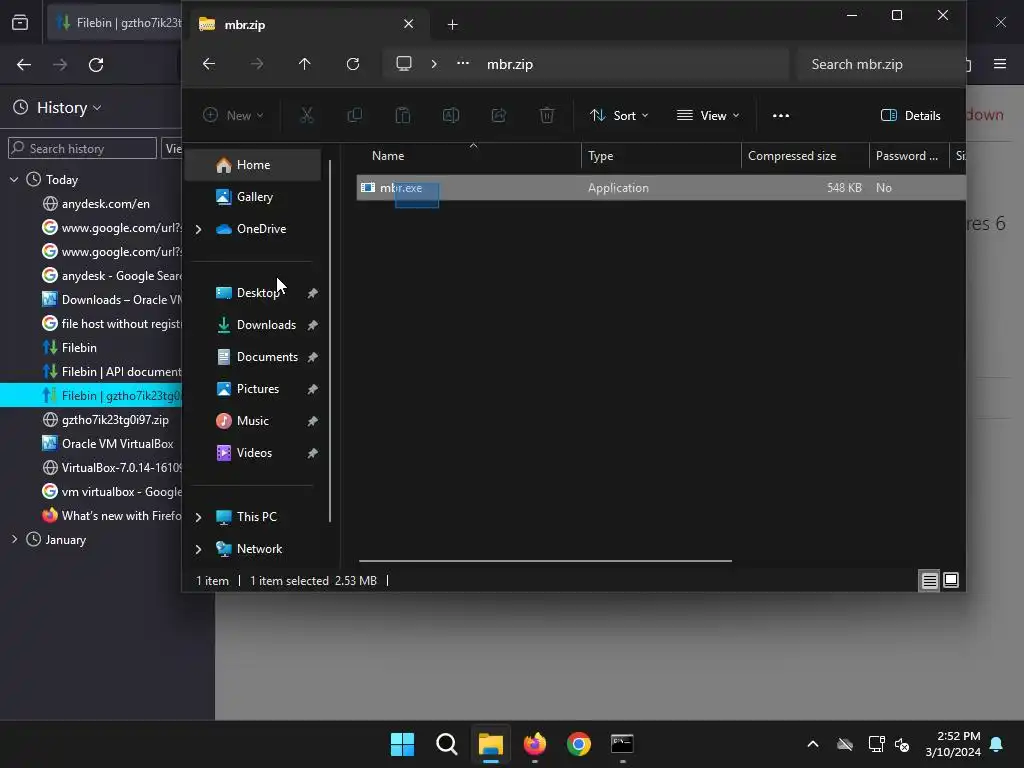The height and width of the screenshot is (768, 1024).
Task: Close the mbr.zip Explorer tab
Action: click(409, 24)
